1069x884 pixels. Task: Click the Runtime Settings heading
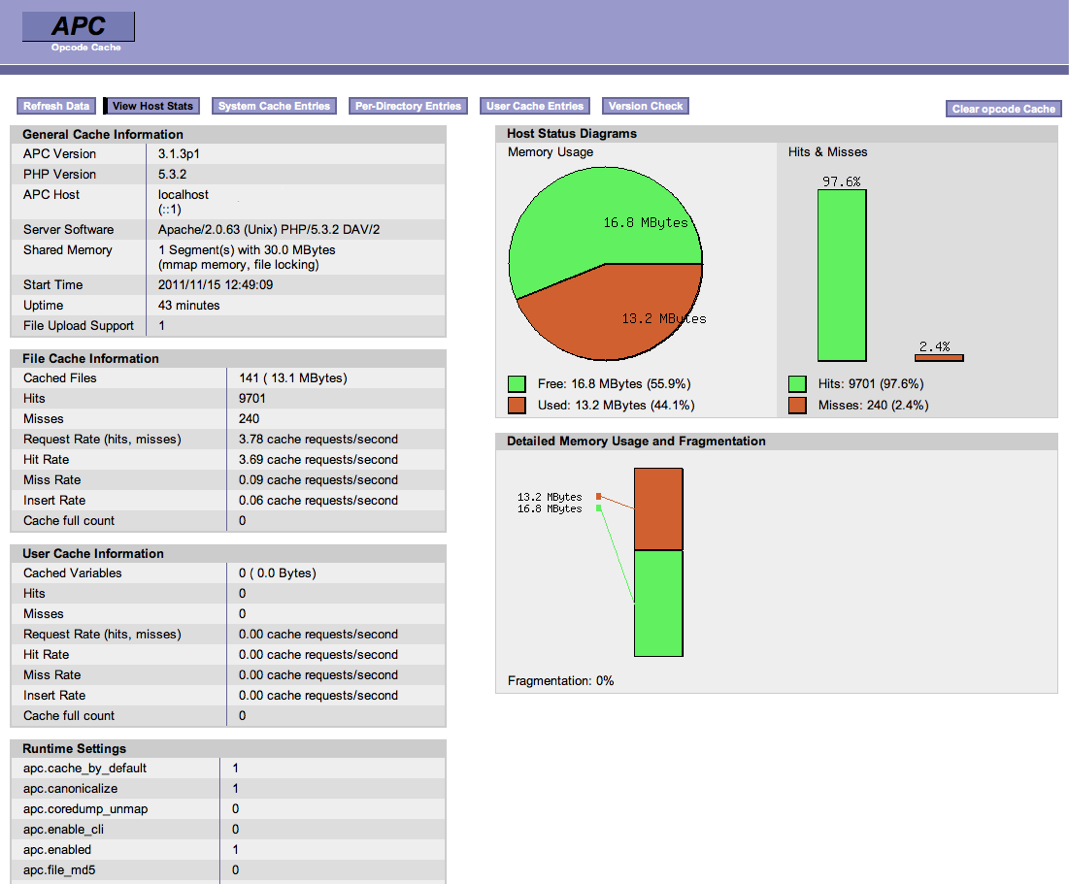coord(74,748)
